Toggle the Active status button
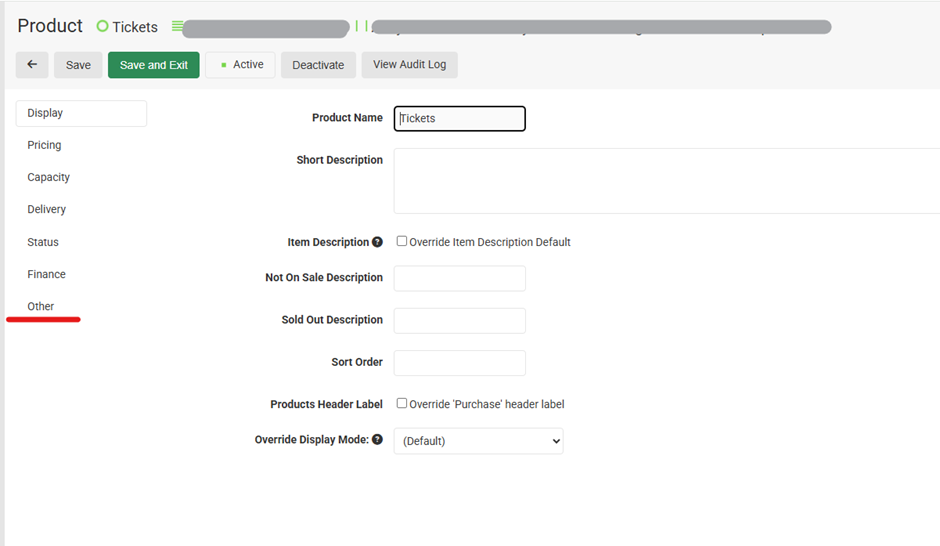The width and height of the screenshot is (940, 546). pos(240,65)
